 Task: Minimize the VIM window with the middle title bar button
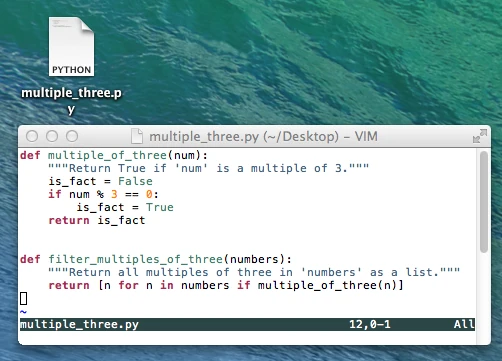coord(52,136)
